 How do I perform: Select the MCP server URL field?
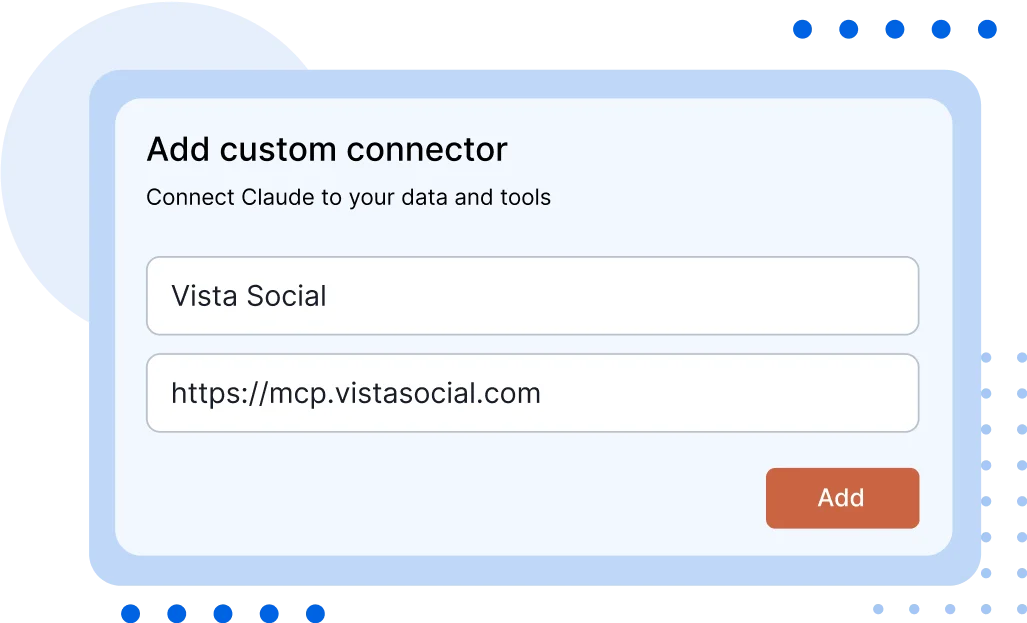click(532, 392)
